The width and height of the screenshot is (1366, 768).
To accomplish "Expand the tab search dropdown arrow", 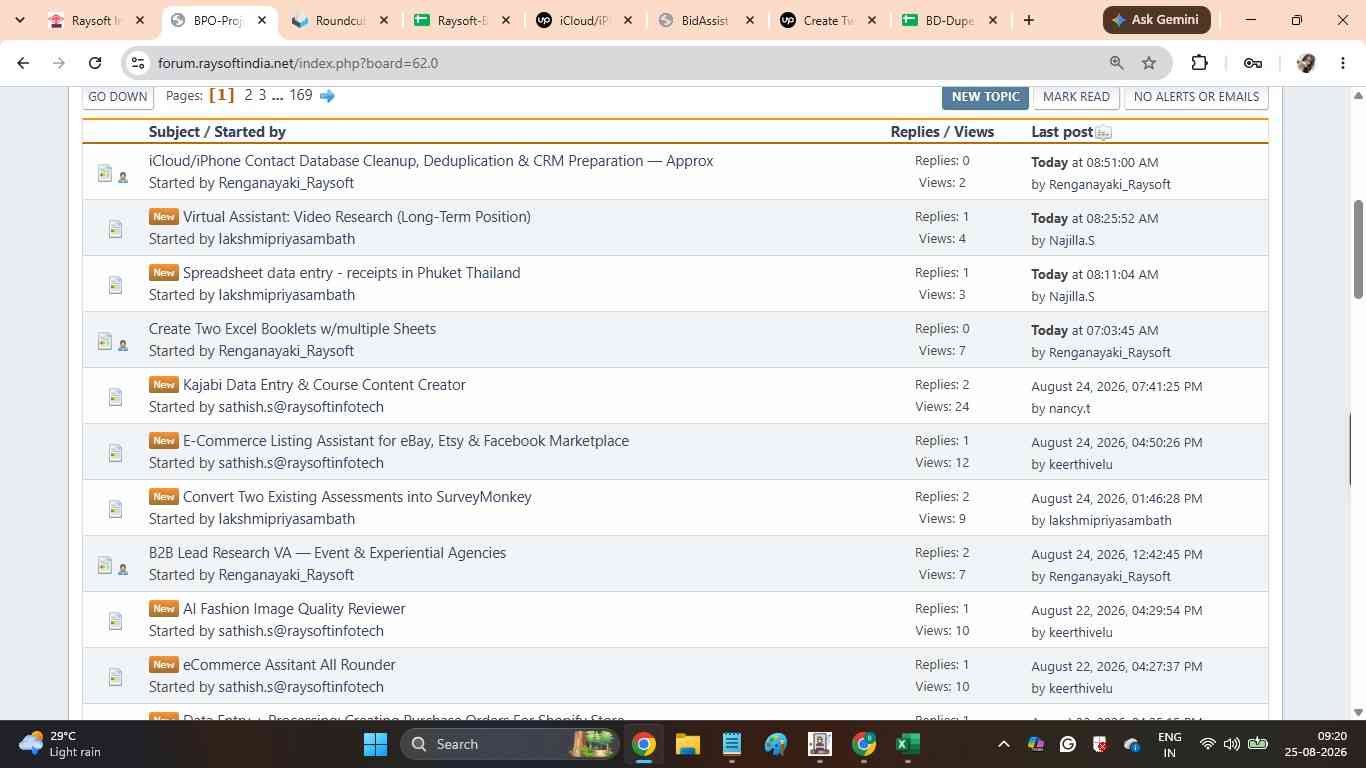I will tap(19, 20).
